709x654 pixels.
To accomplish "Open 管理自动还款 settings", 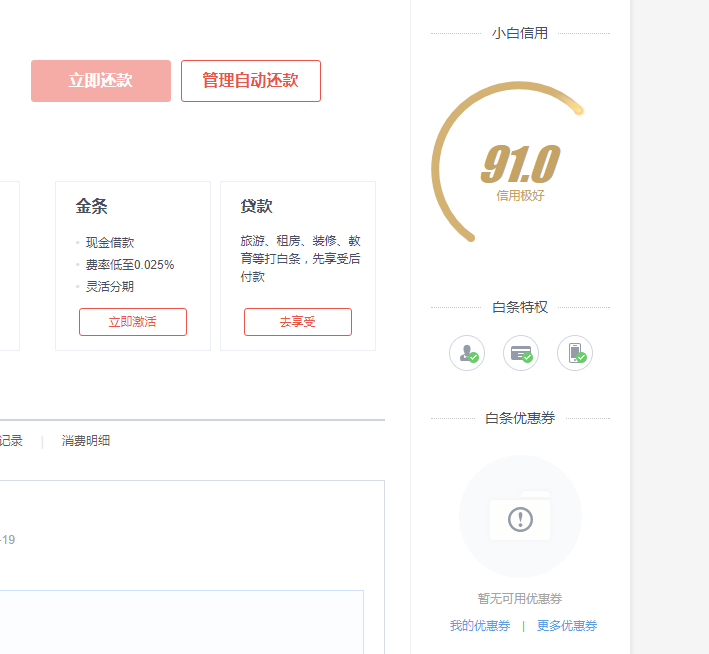I will click(x=251, y=81).
